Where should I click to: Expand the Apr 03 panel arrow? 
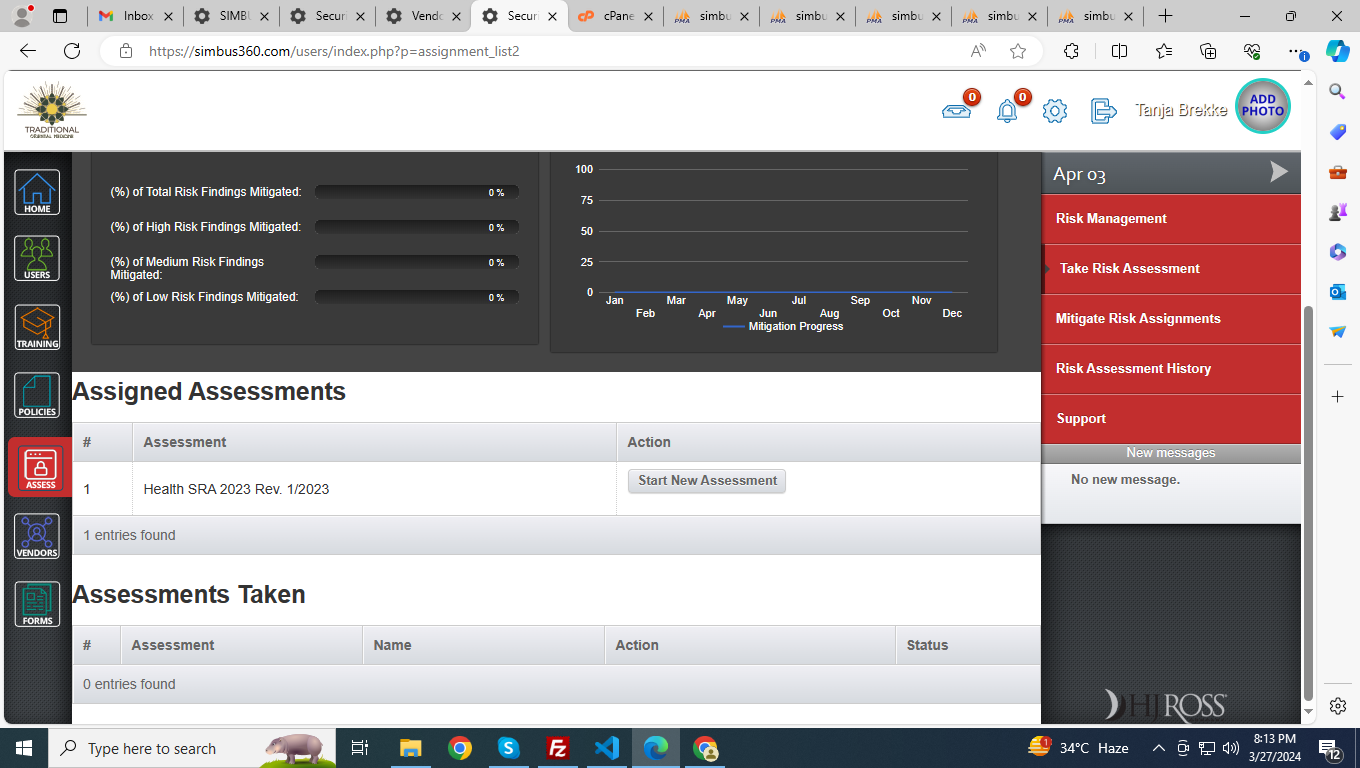pos(1278,173)
